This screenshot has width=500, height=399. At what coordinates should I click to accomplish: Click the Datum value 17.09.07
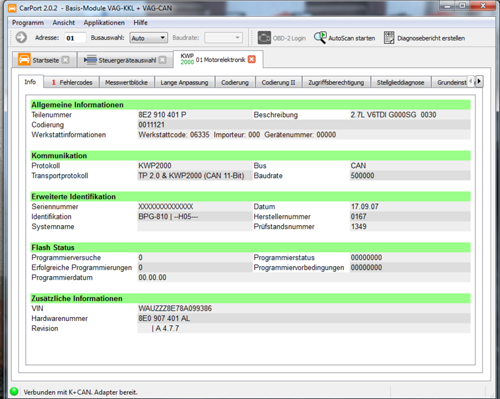pos(365,207)
